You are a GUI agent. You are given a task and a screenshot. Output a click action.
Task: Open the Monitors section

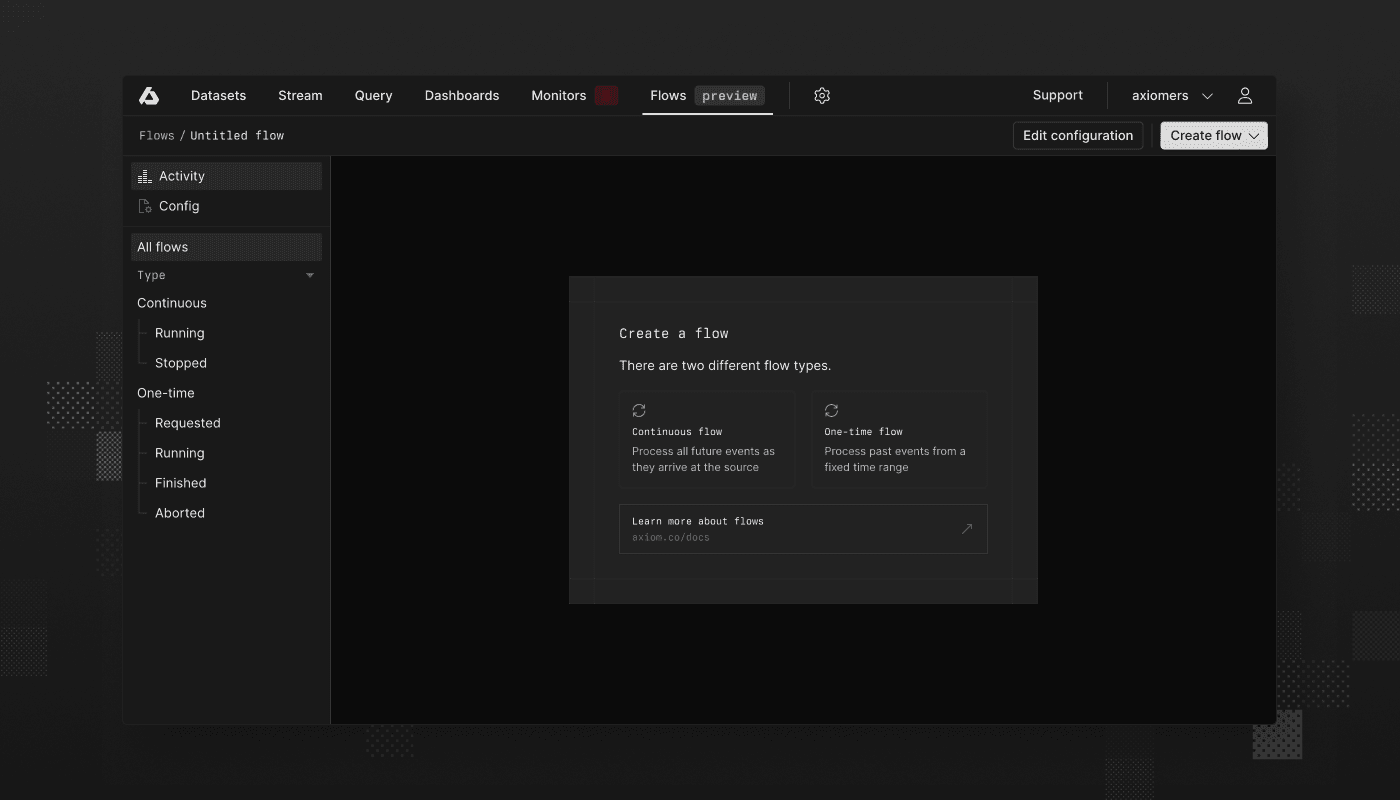coord(557,95)
